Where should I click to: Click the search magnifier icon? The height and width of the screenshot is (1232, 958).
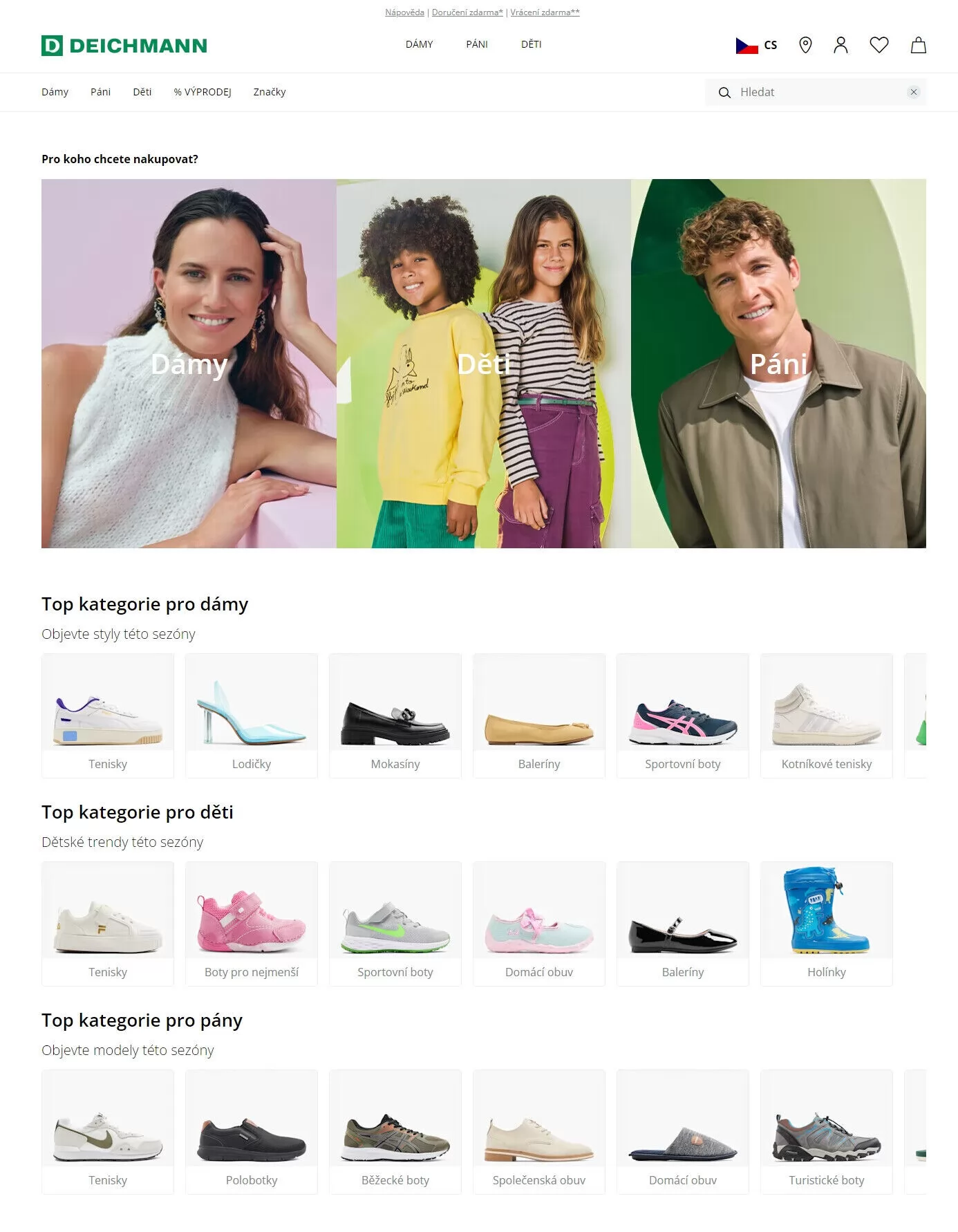click(724, 93)
